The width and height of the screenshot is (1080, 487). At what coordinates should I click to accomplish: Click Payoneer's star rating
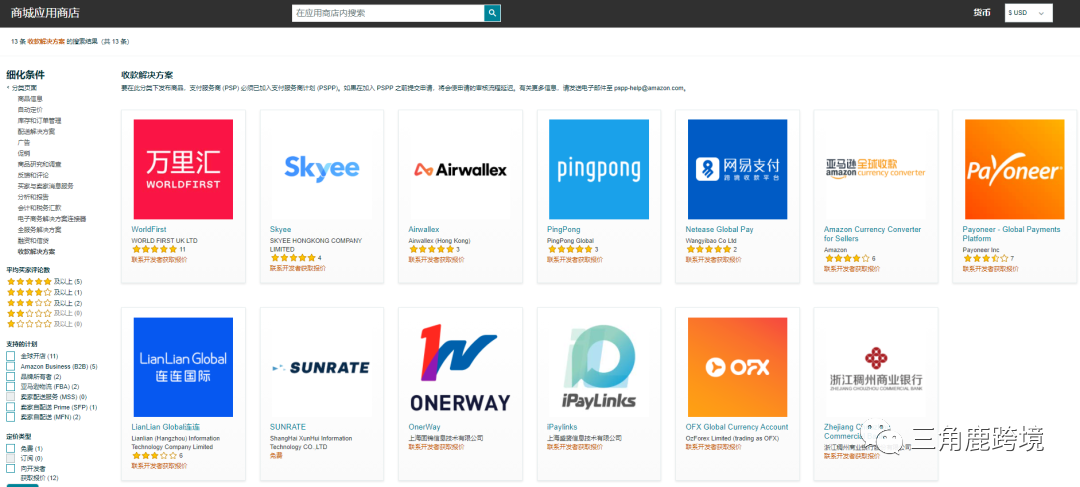point(986,258)
